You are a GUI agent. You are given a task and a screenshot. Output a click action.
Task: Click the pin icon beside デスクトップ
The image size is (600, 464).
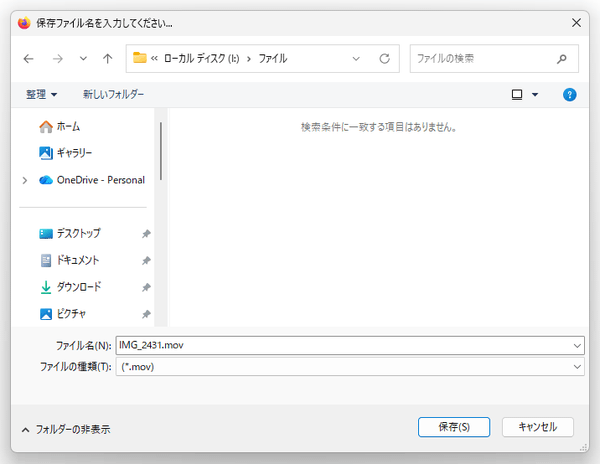click(x=146, y=234)
